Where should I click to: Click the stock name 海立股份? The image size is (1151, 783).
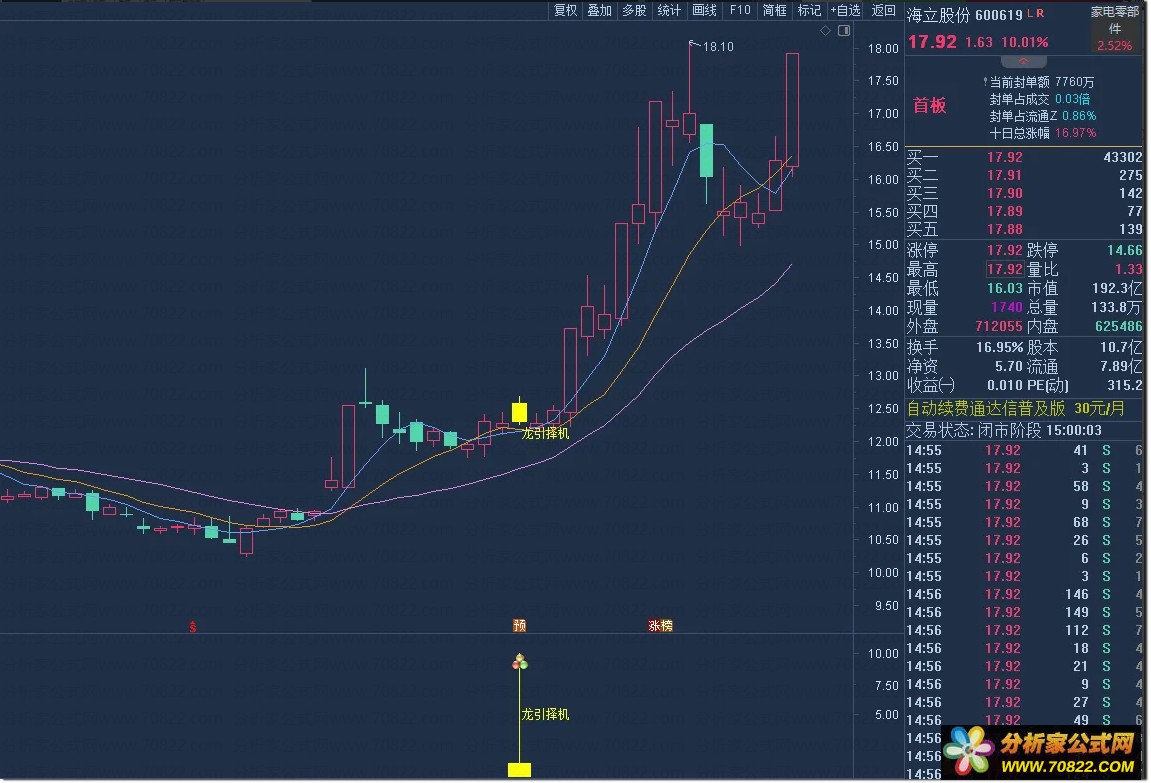939,15
